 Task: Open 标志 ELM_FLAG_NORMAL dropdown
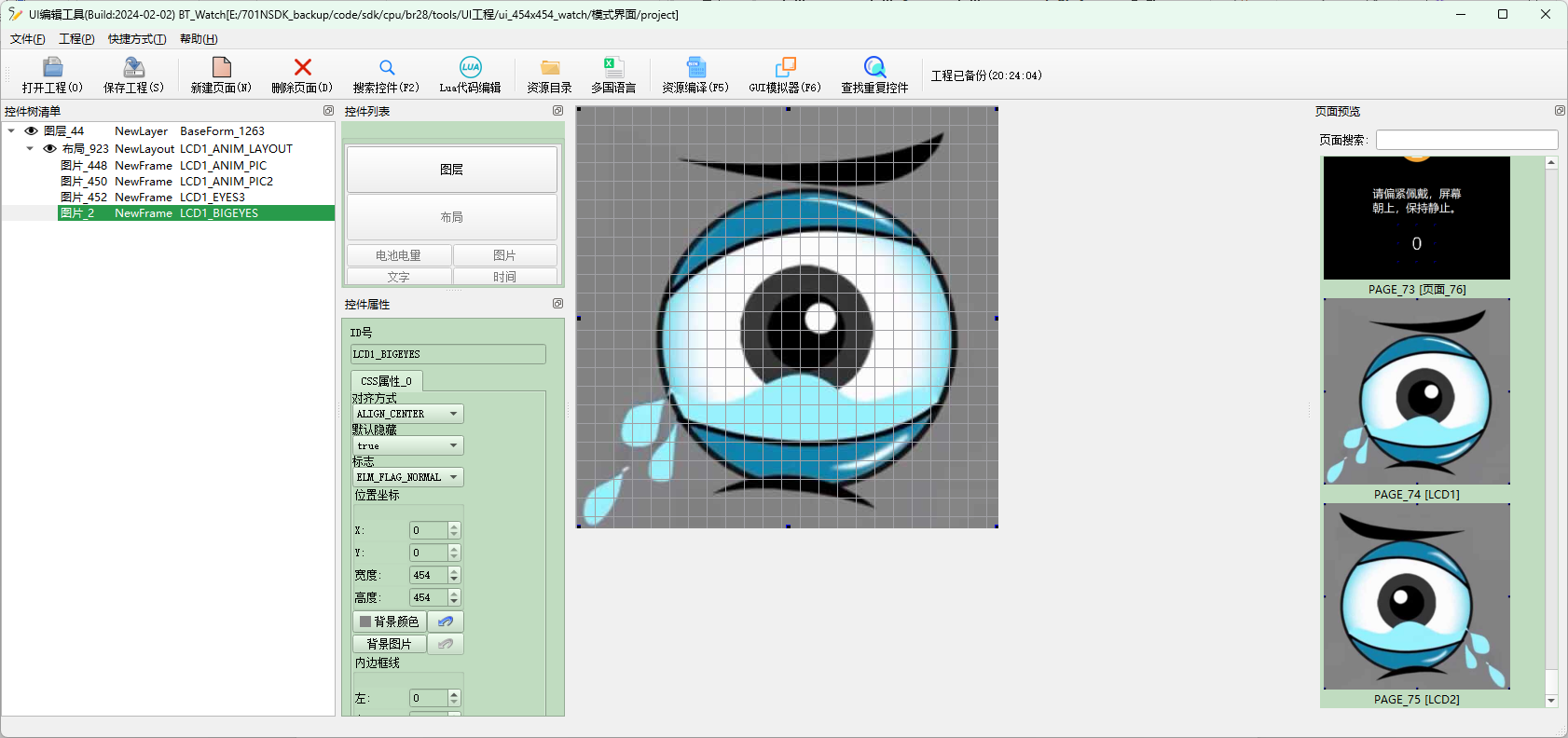407,477
